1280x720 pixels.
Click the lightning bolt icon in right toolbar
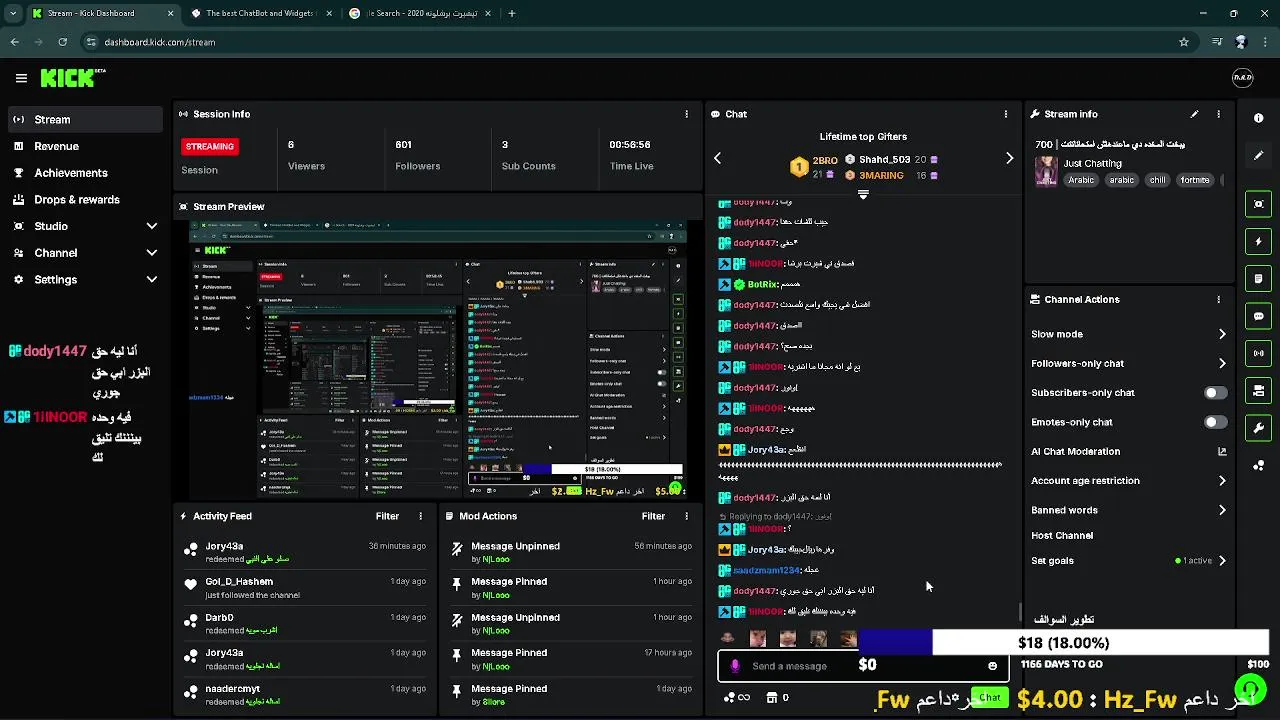[x=1258, y=242]
